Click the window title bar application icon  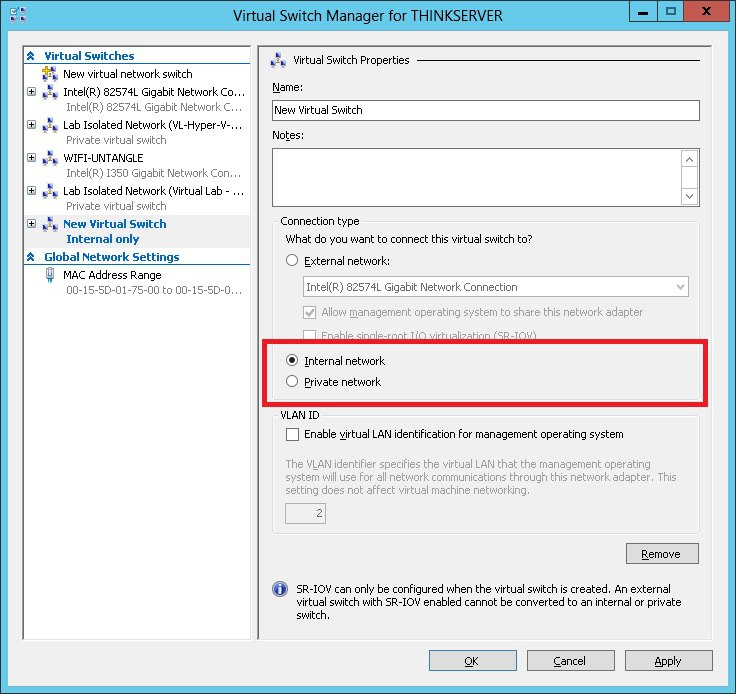pyautogui.click(x=18, y=14)
